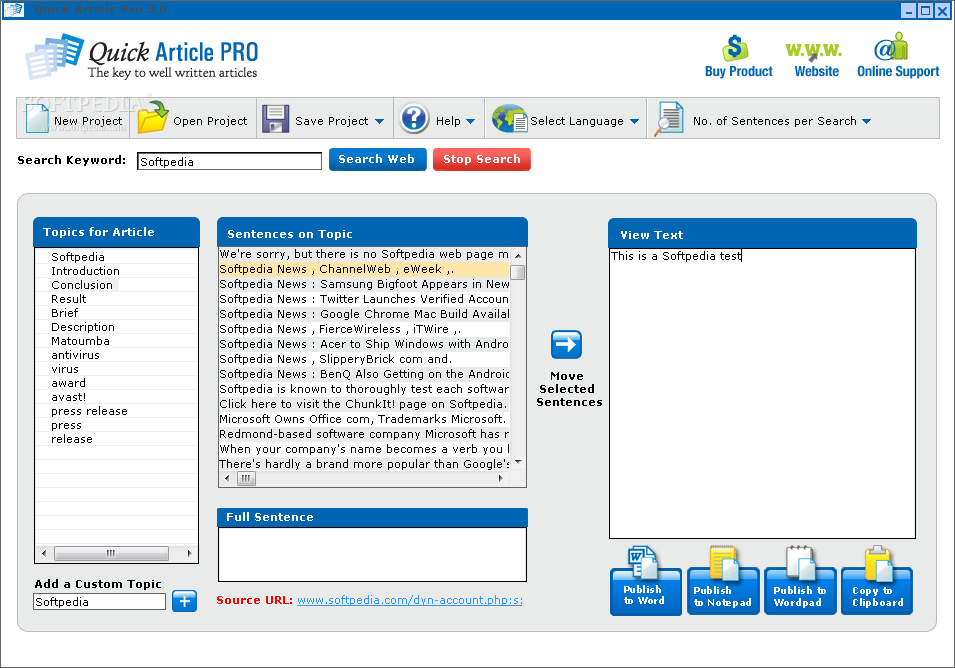
Task: Select sentence about Twitter Launches Verified Accounts
Action: (364, 299)
